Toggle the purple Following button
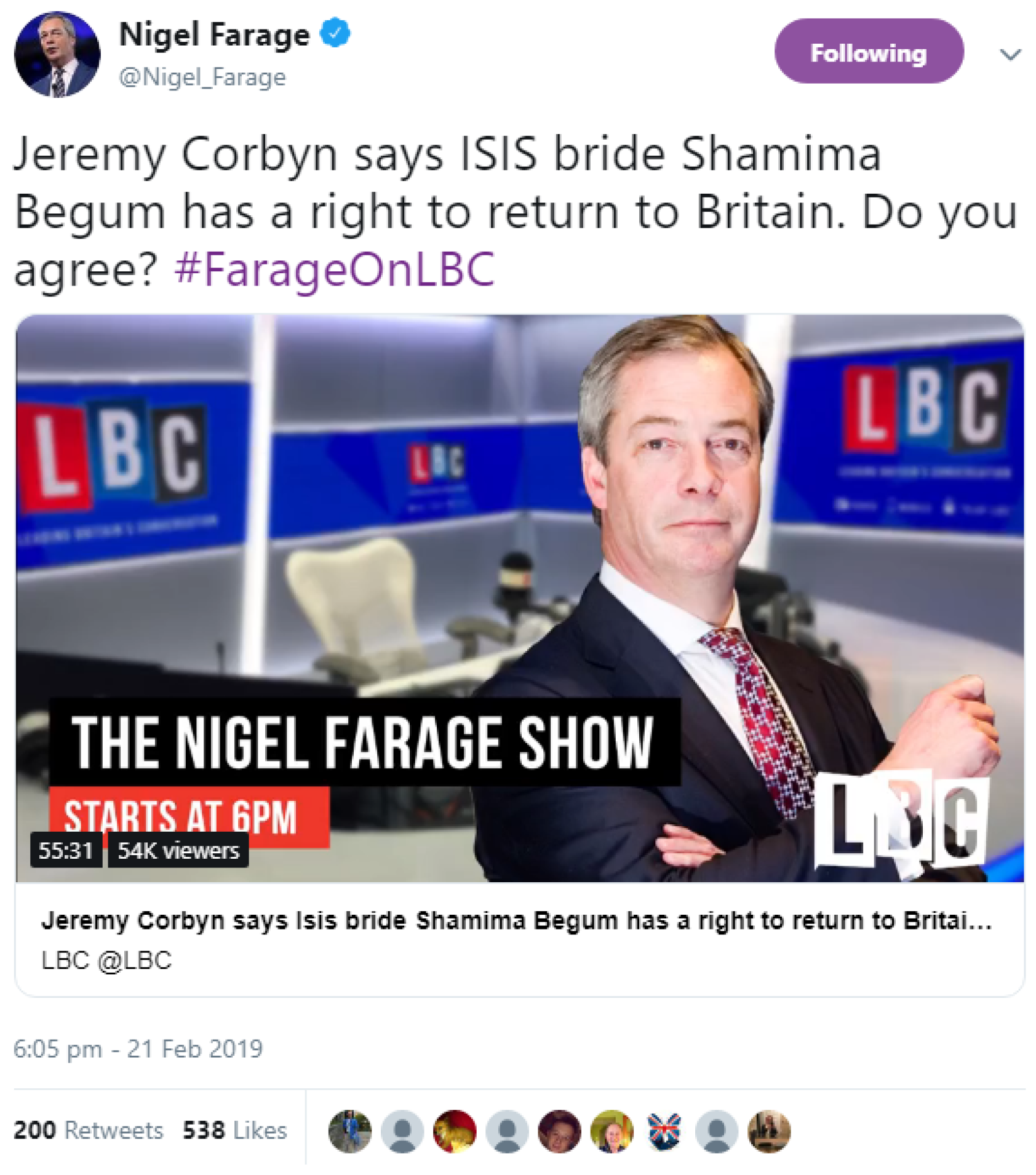This screenshot has height=1175, width=1036. click(868, 52)
